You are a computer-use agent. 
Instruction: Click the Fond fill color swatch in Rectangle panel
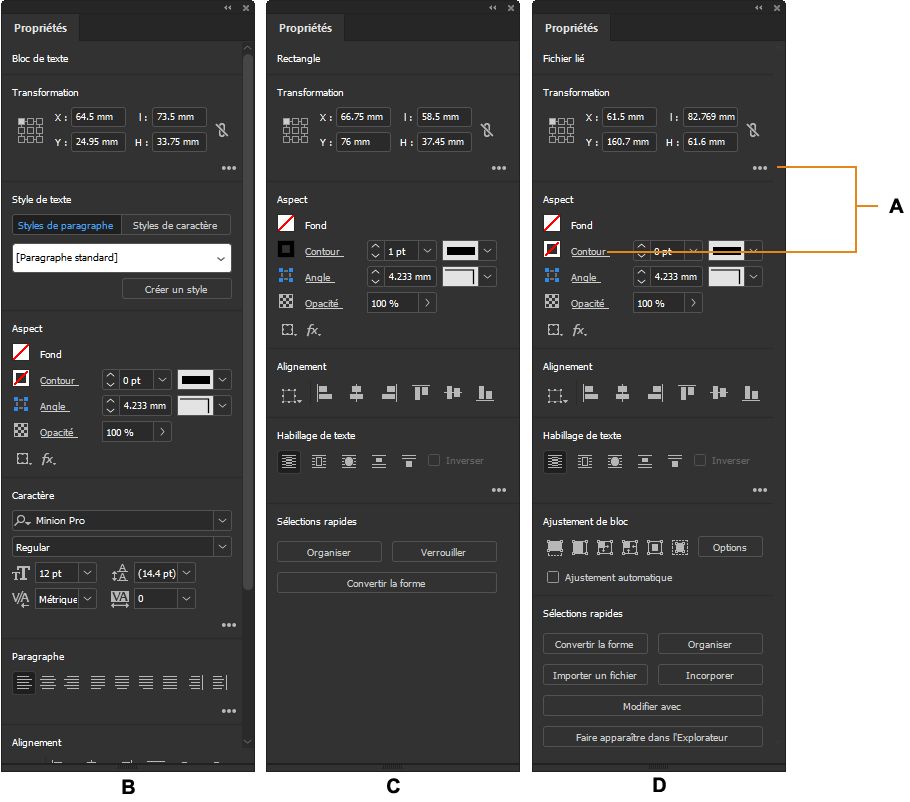click(x=286, y=223)
